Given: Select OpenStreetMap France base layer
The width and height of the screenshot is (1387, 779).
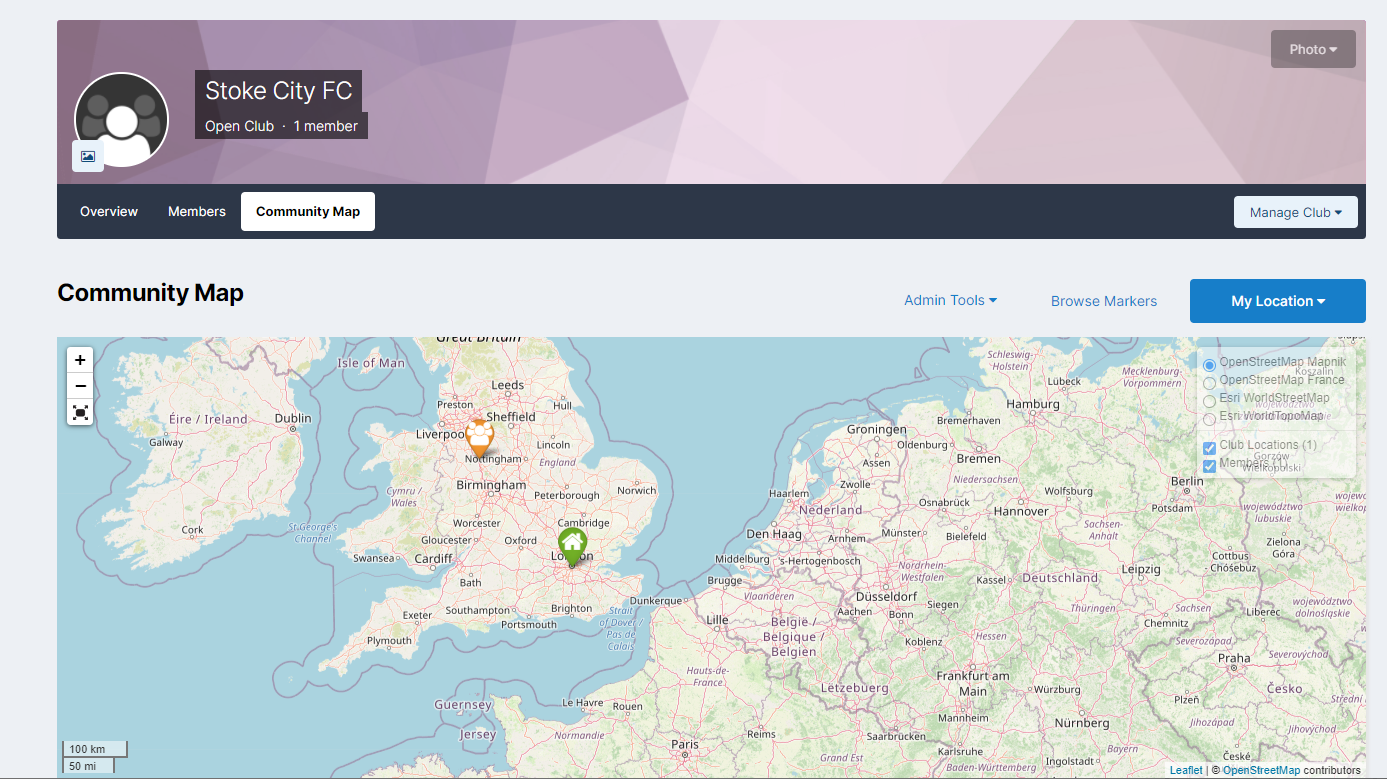Looking at the screenshot, I should 1209,383.
